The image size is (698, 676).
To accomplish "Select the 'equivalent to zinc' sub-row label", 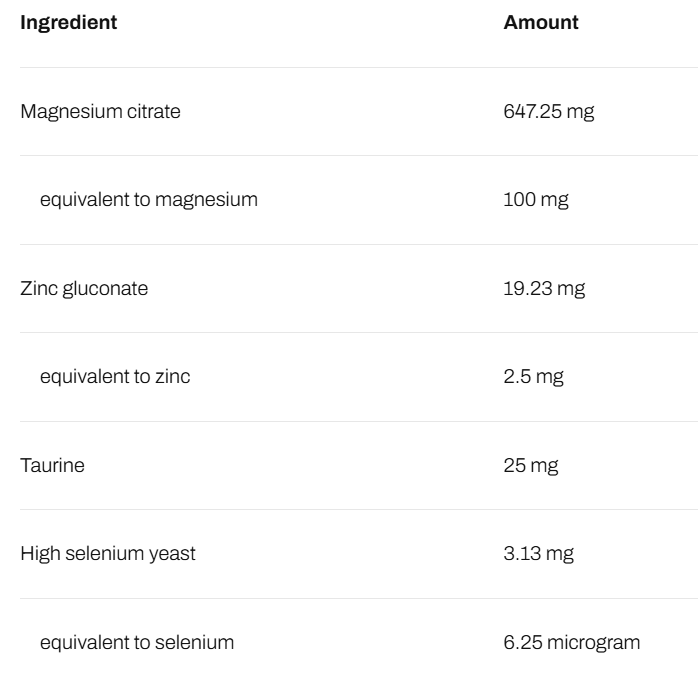I will pos(115,377).
